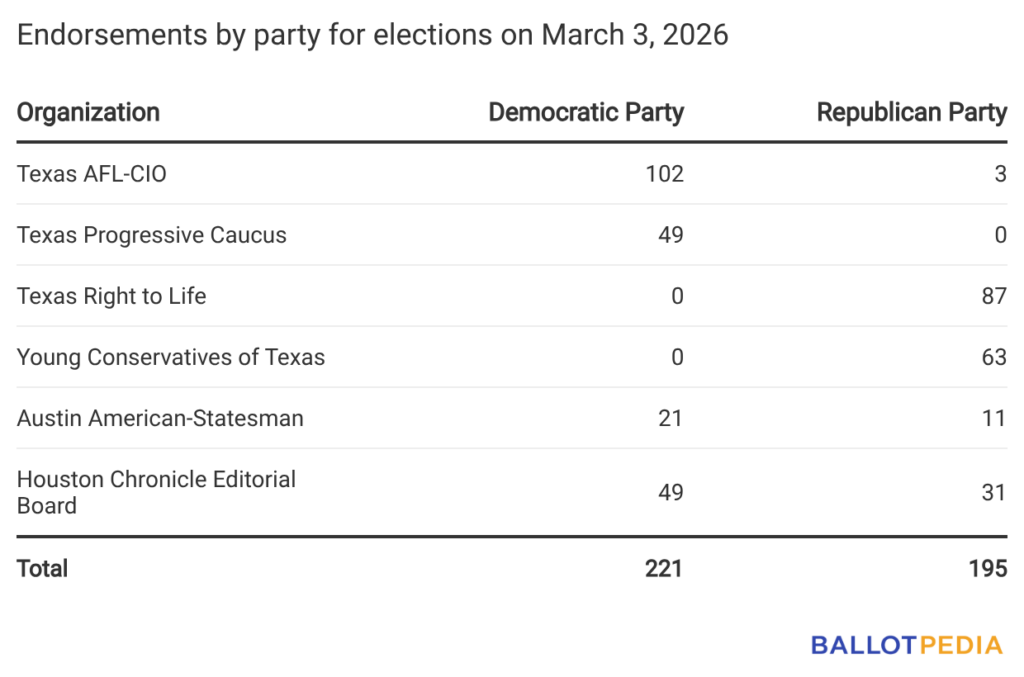The image size is (1024, 677).
Task: Click the endorsements by party chart title
Action: [373, 36]
